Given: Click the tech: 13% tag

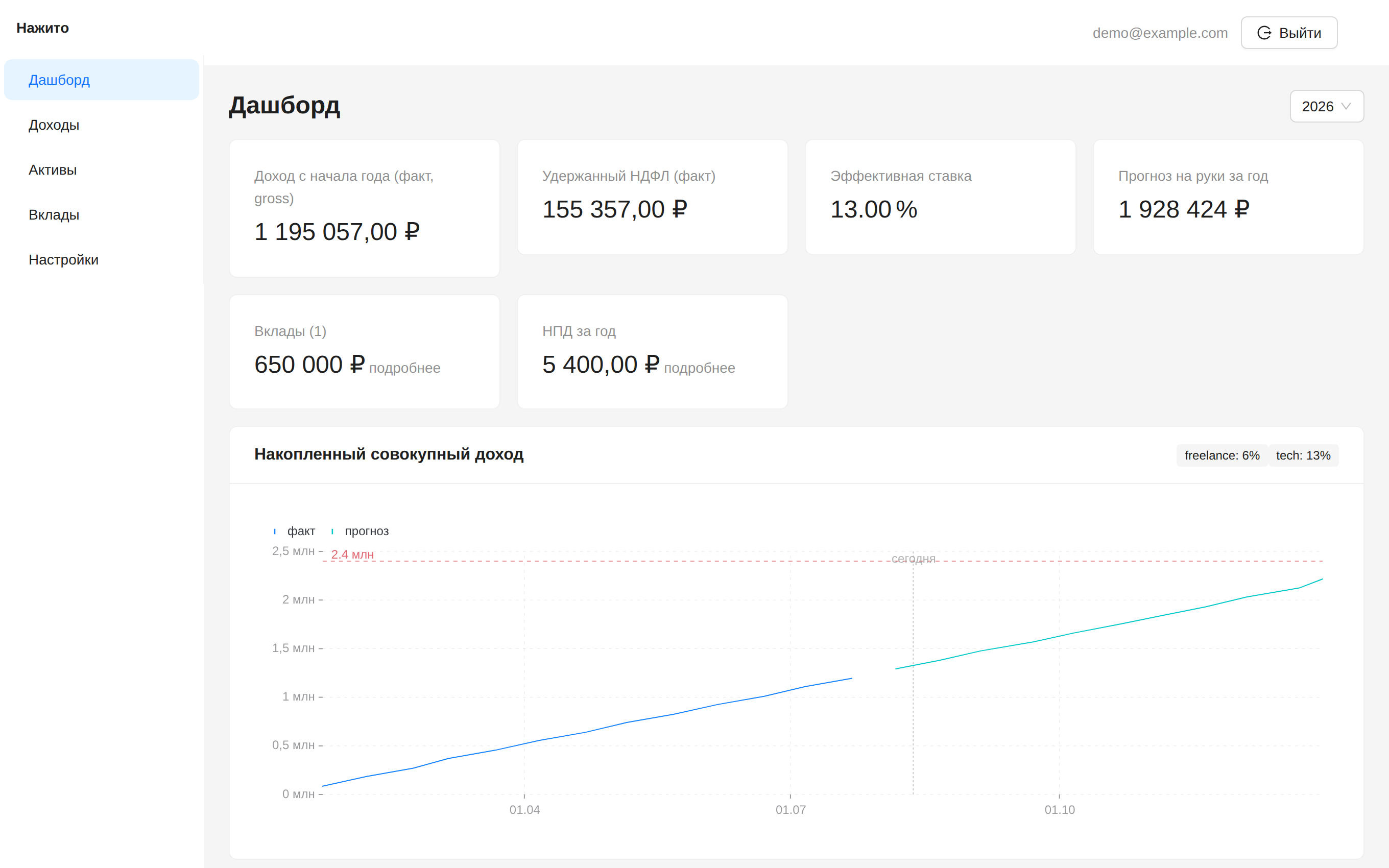Looking at the screenshot, I should [x=1303, y=455].
